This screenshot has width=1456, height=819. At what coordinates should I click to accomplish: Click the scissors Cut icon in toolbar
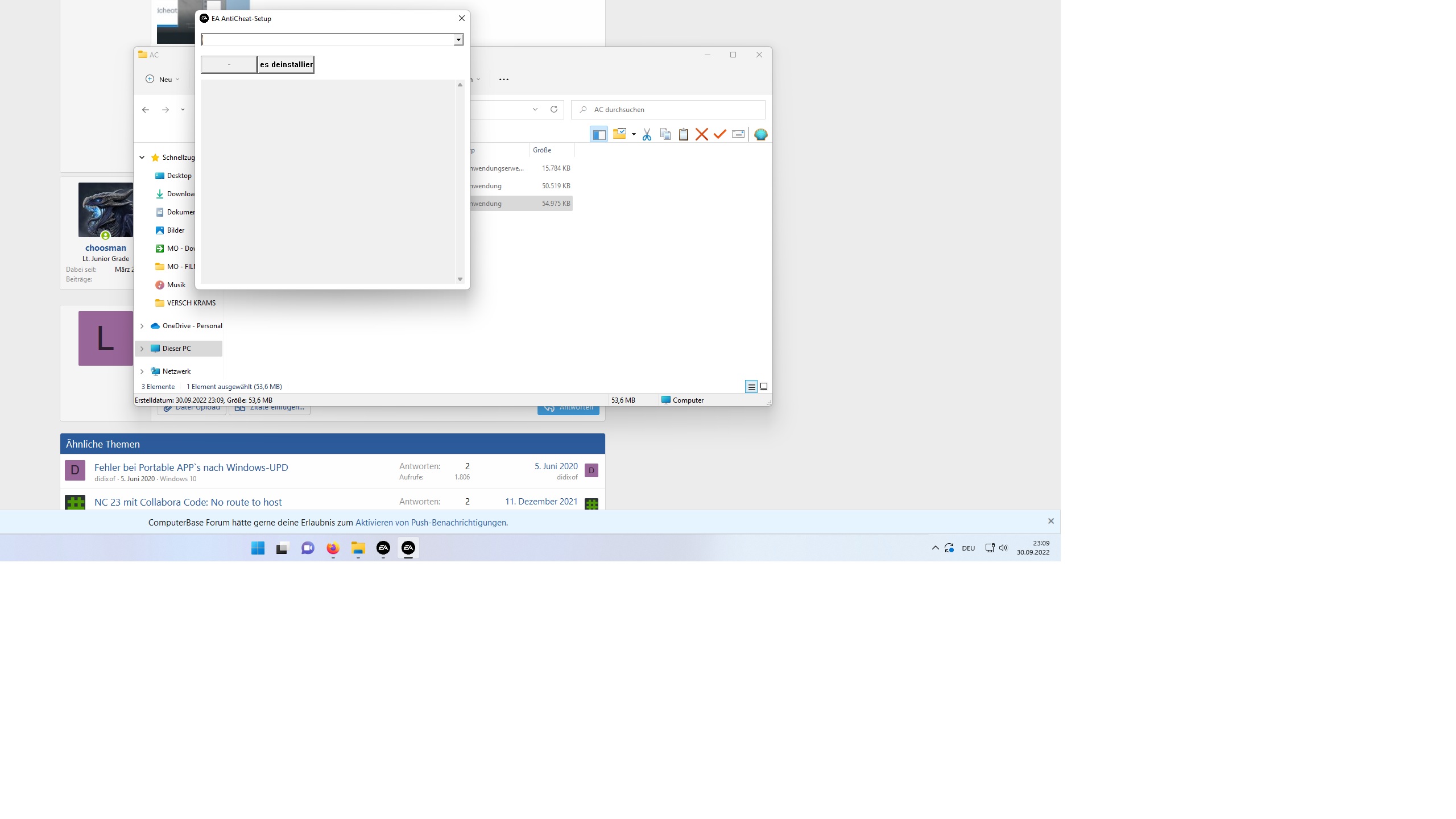coord(647,134)
